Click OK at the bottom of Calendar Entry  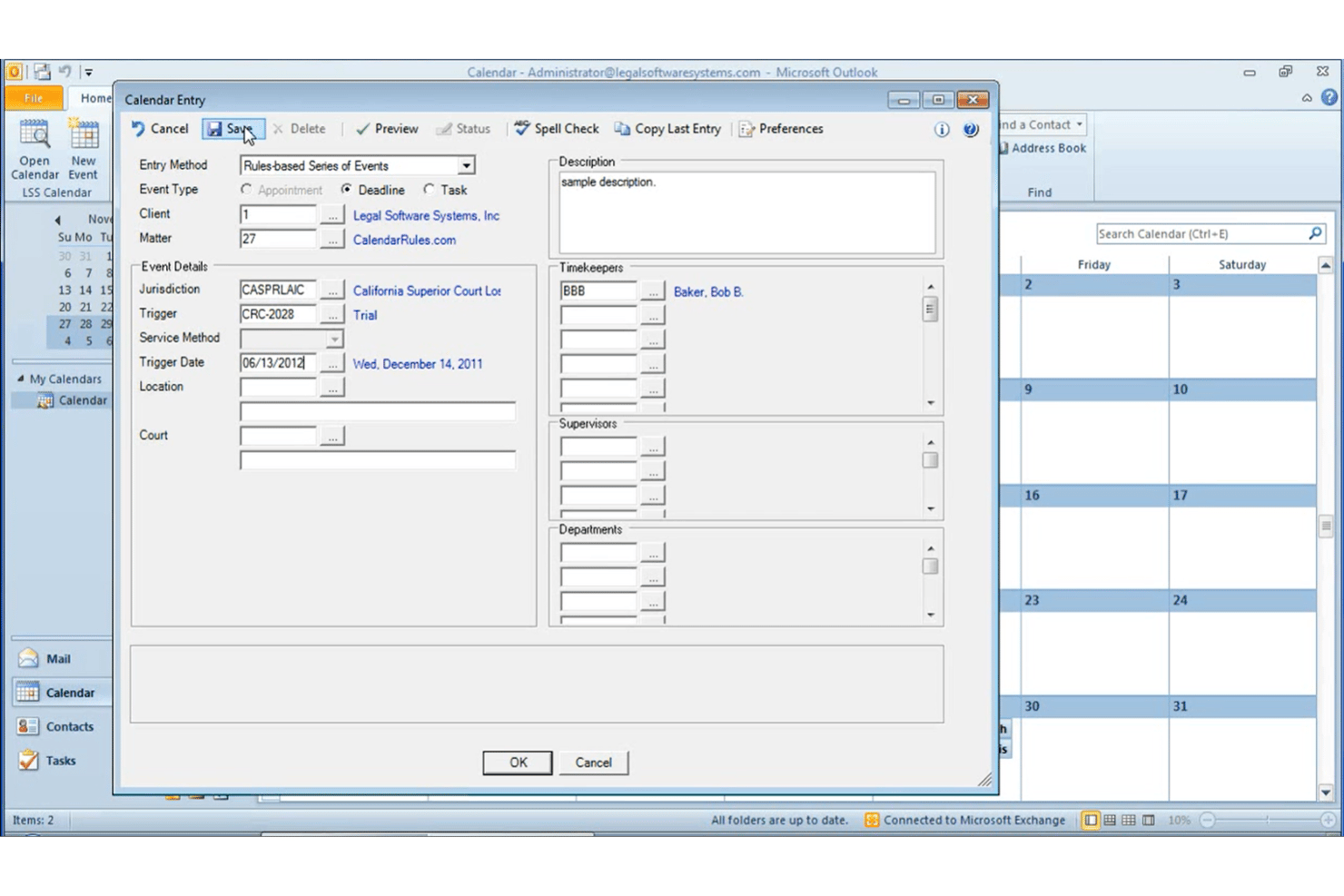518,763
